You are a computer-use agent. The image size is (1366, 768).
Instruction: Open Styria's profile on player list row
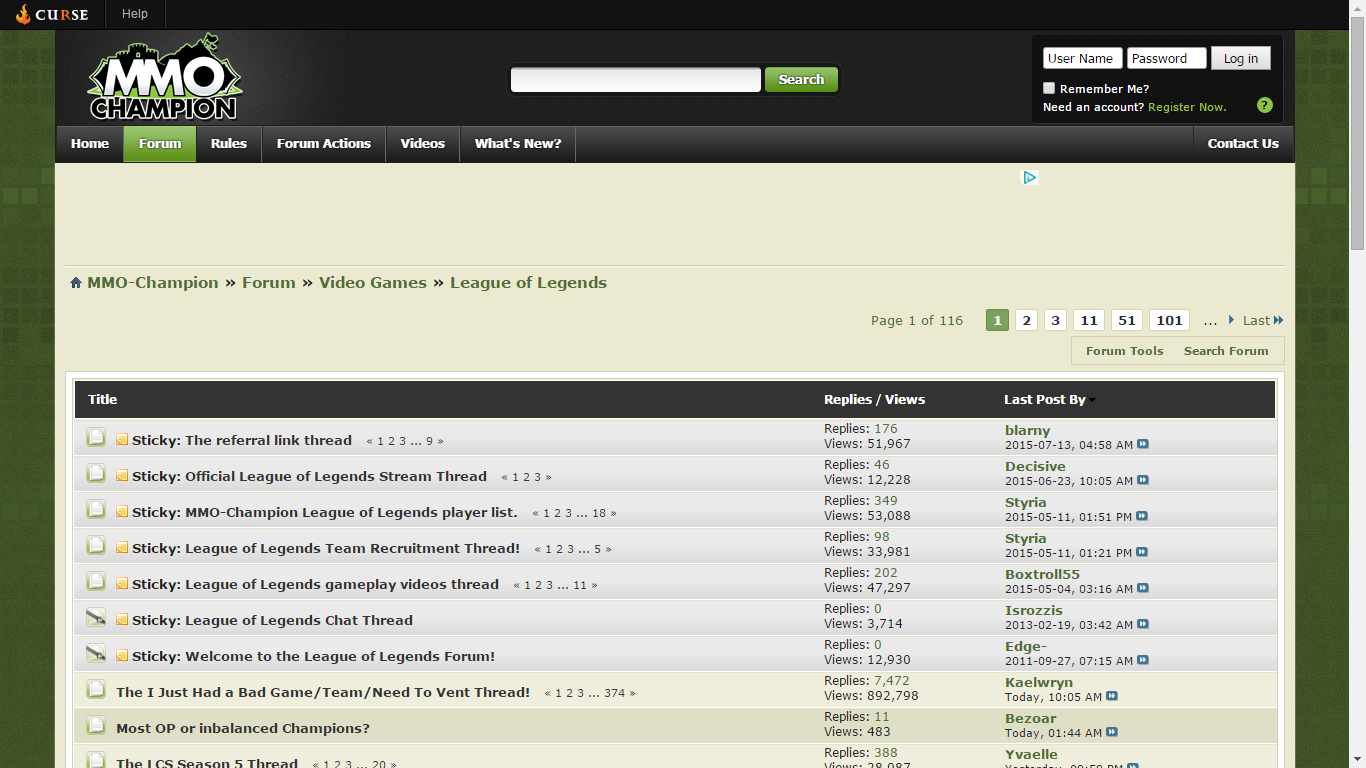click(1025, 502)
